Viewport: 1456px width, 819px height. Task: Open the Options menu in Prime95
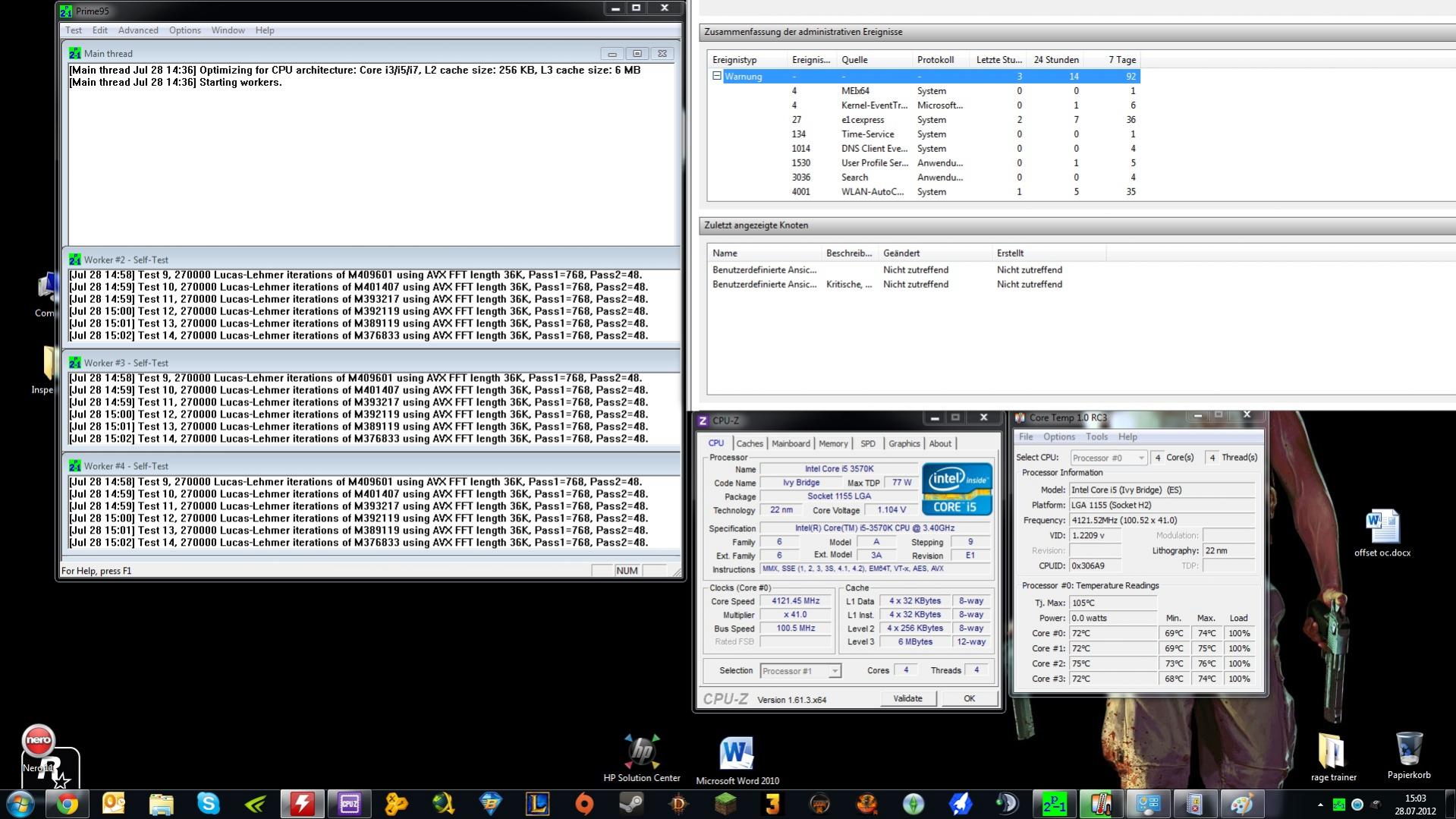coord(185,30)
